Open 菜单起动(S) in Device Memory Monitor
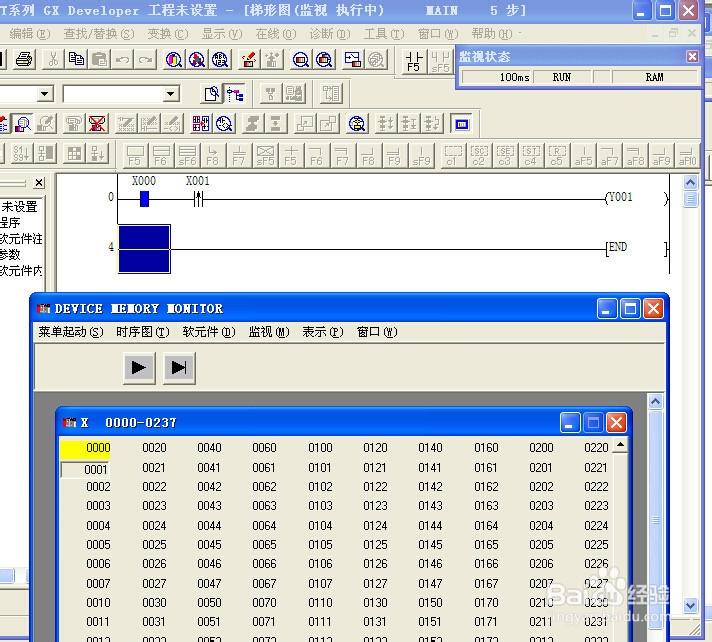 [71, 332]
